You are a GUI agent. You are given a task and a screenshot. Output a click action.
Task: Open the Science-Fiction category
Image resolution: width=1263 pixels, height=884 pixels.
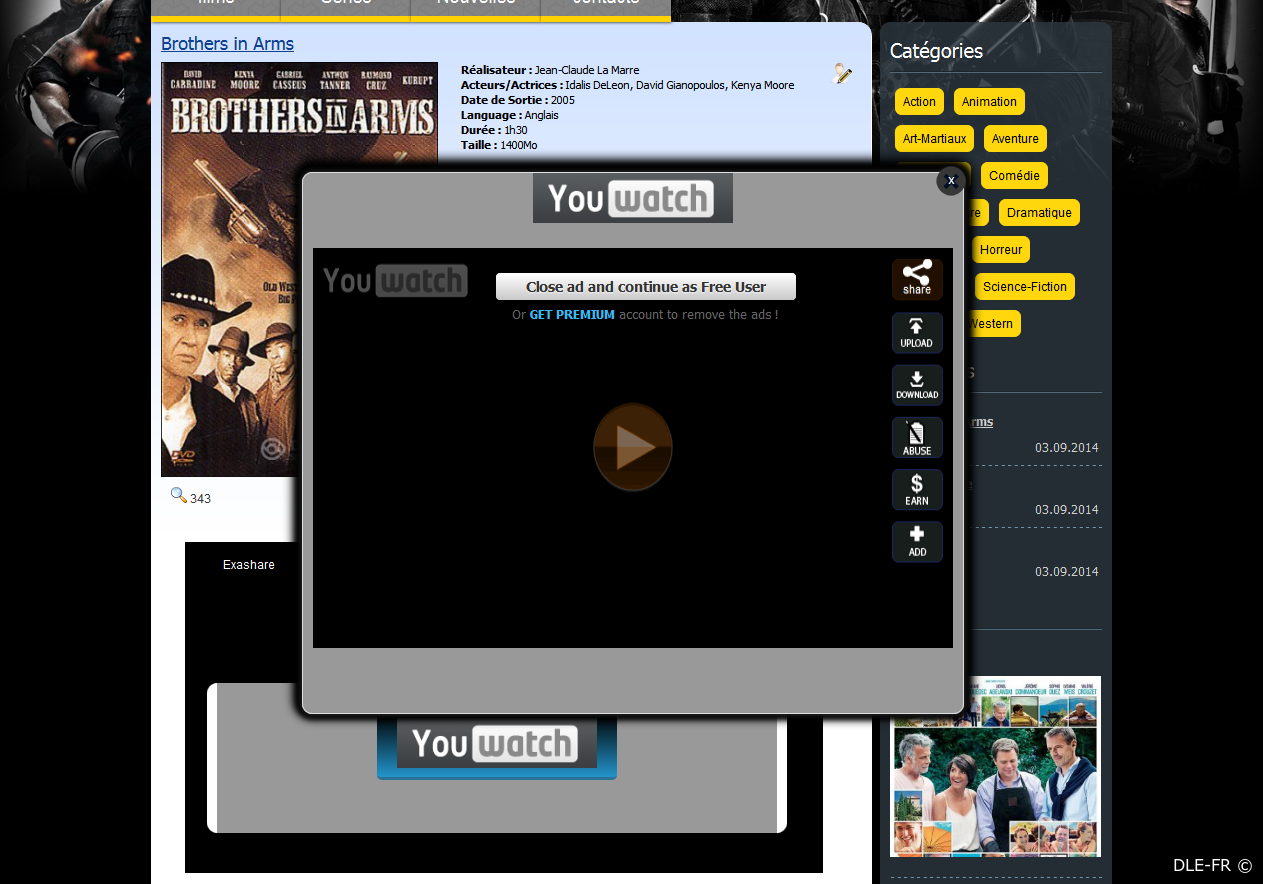[1025, 287]
